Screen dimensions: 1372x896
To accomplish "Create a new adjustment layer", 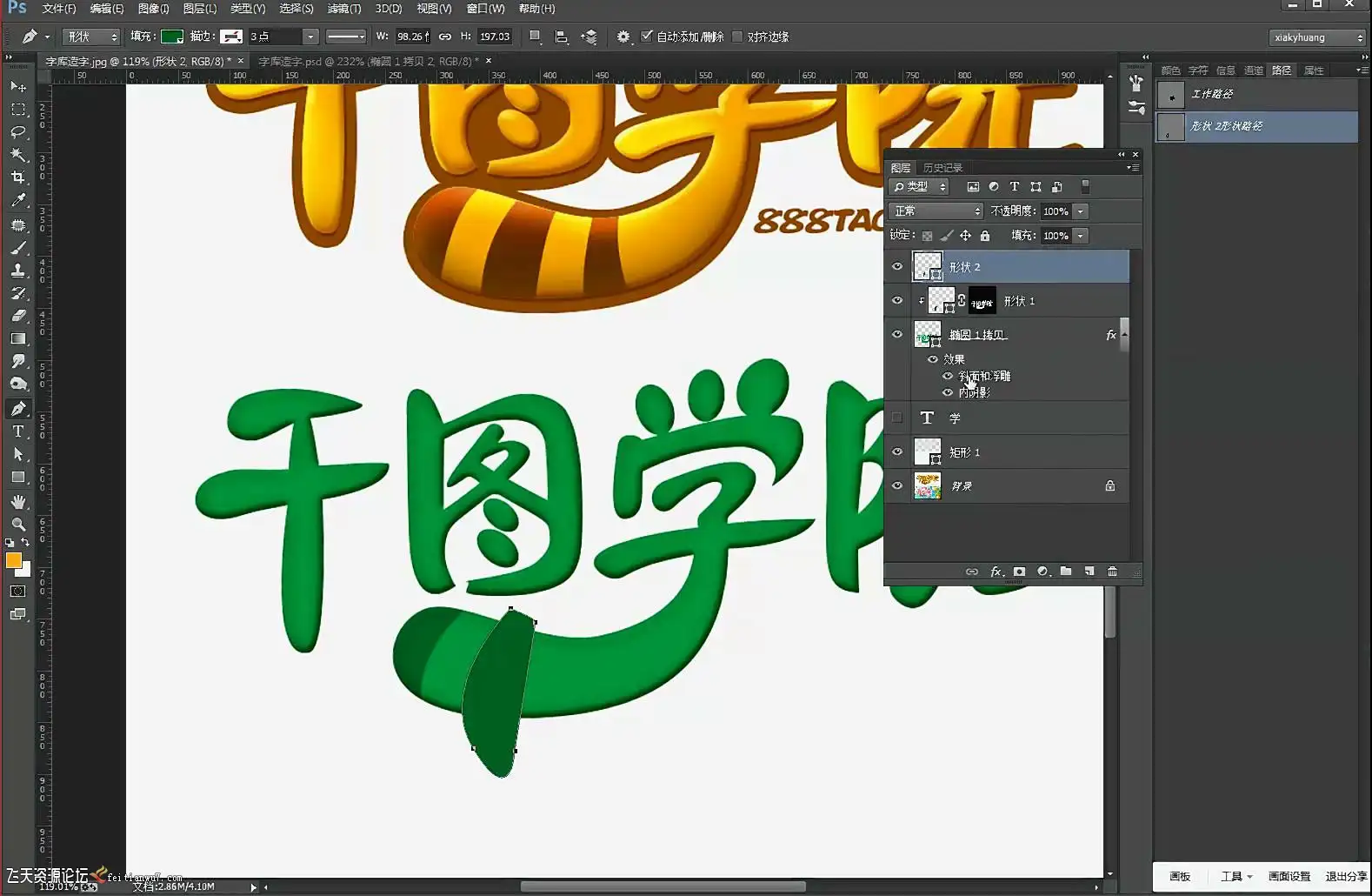I will click(1042, 572).
